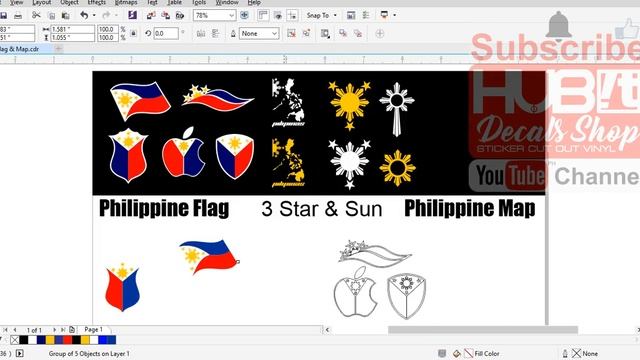Click the no-color X swatch
This screenshot has width=640, height=360.
15,340
